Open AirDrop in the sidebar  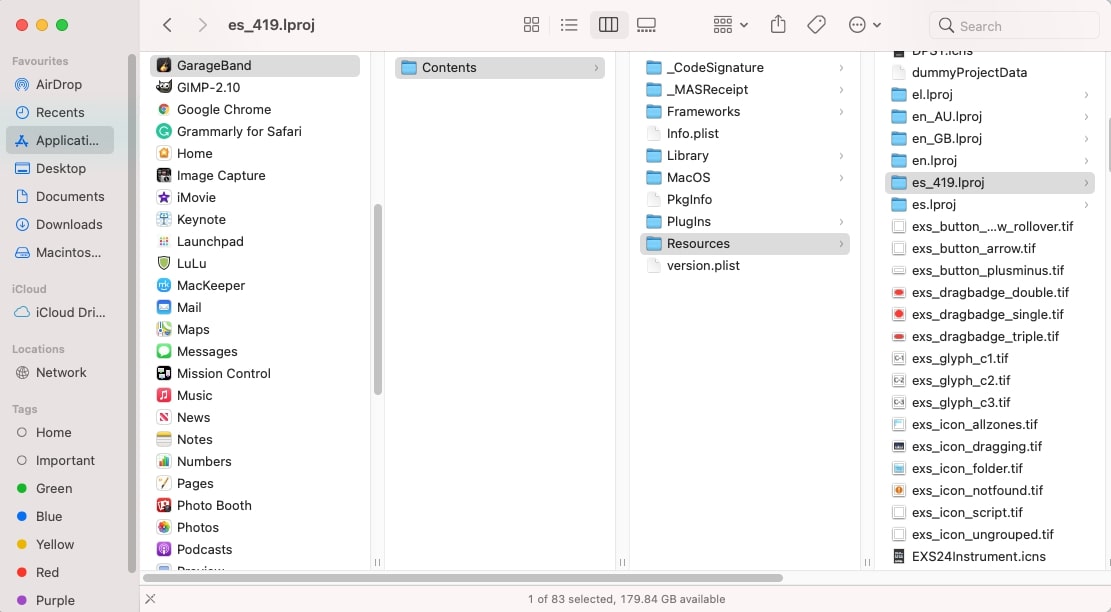click(x=60, y=84)
